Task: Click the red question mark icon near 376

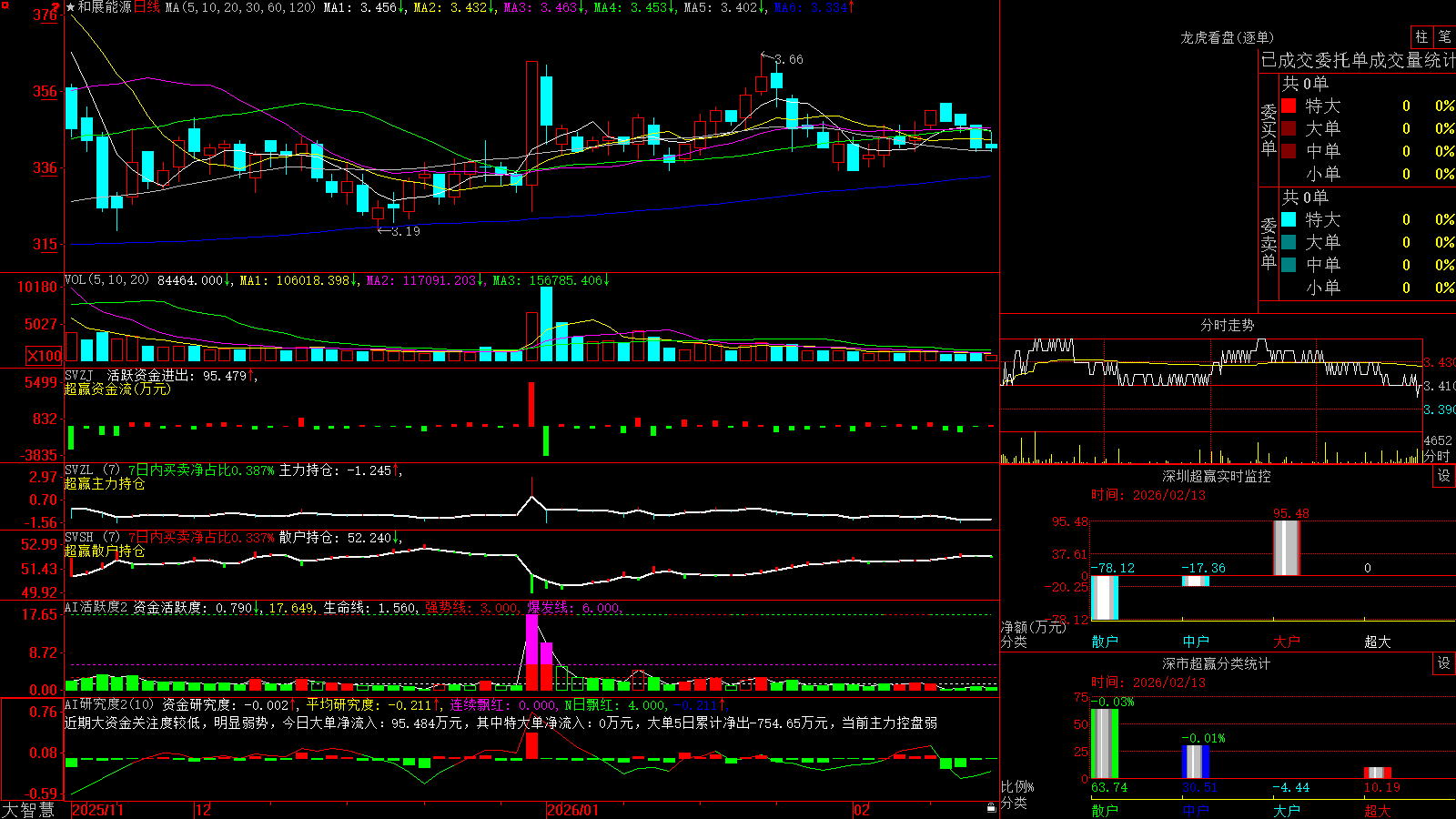Action: [56, 7]
